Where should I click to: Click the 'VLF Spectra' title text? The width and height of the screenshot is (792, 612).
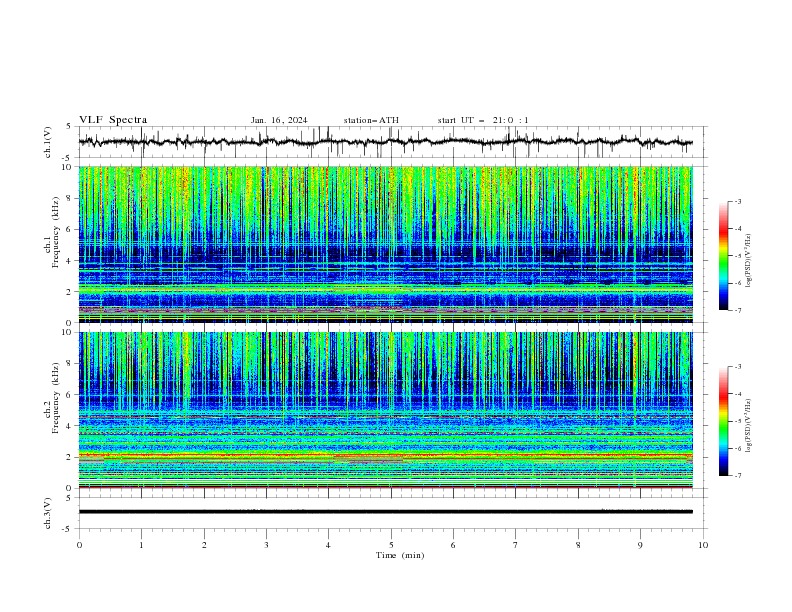[113, 120]
